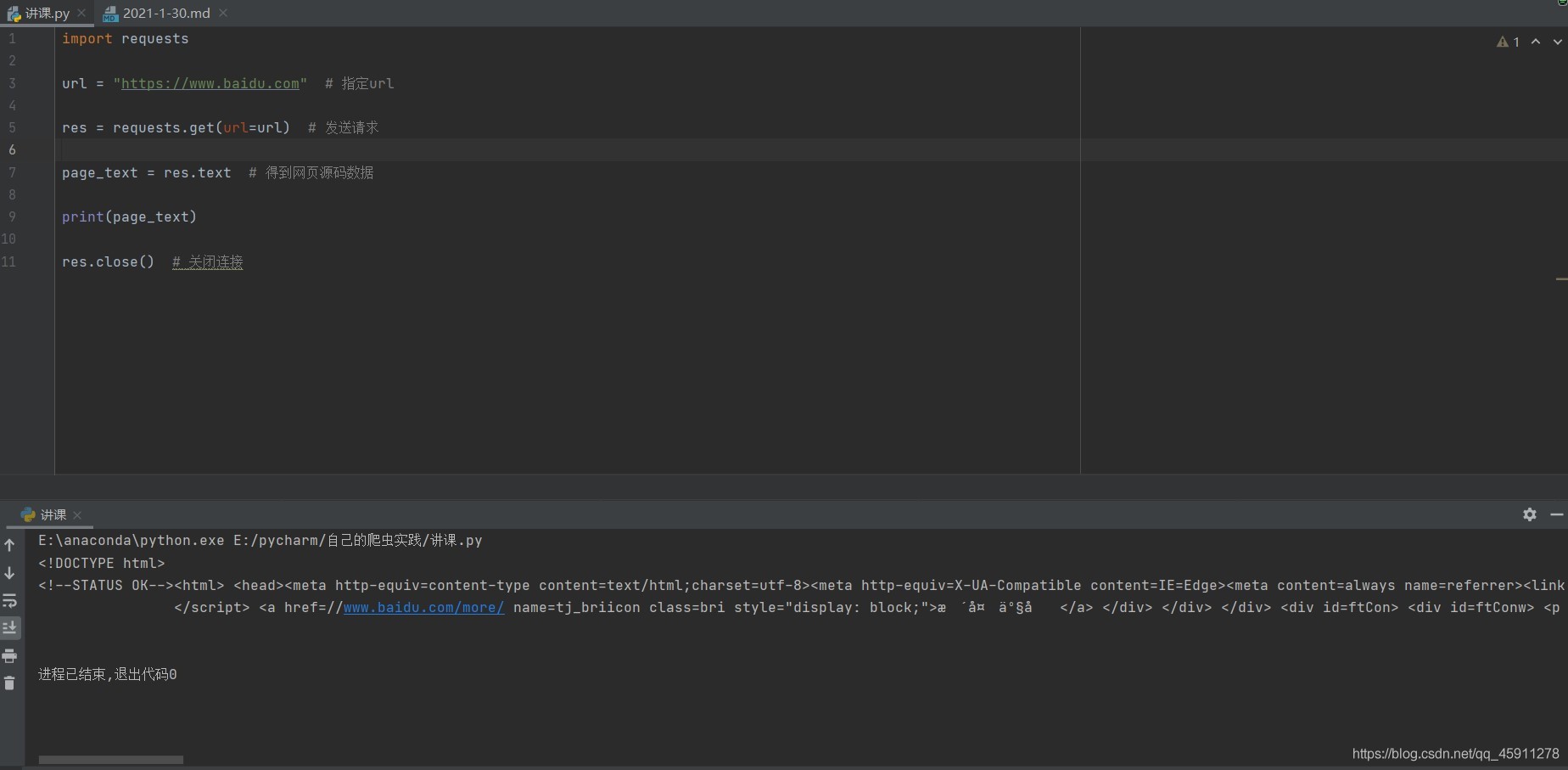The height and width of the screenshot is (770, 1568).
Task: Click the down arrow in run toolbar
Action: tap(10, 573)
